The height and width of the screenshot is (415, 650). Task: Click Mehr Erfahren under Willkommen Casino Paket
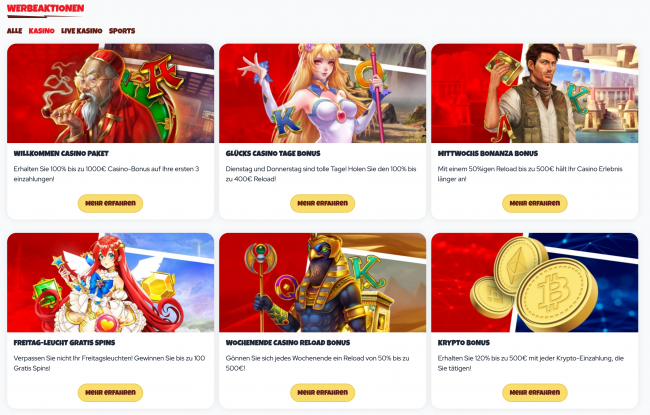(110, 204)
